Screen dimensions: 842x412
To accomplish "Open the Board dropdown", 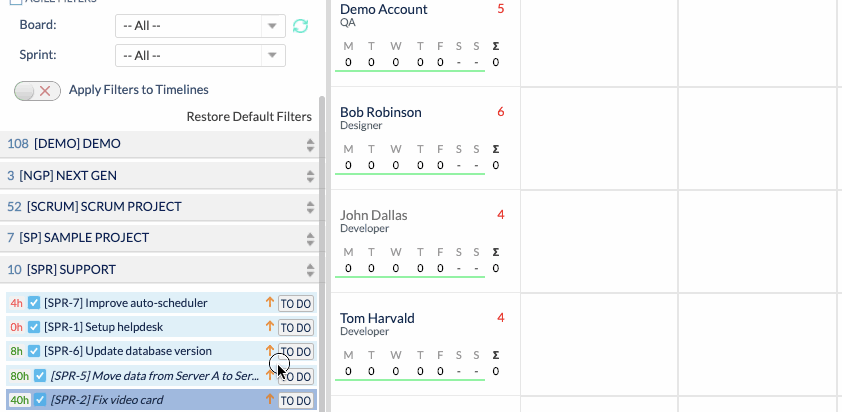I will 200,26.
